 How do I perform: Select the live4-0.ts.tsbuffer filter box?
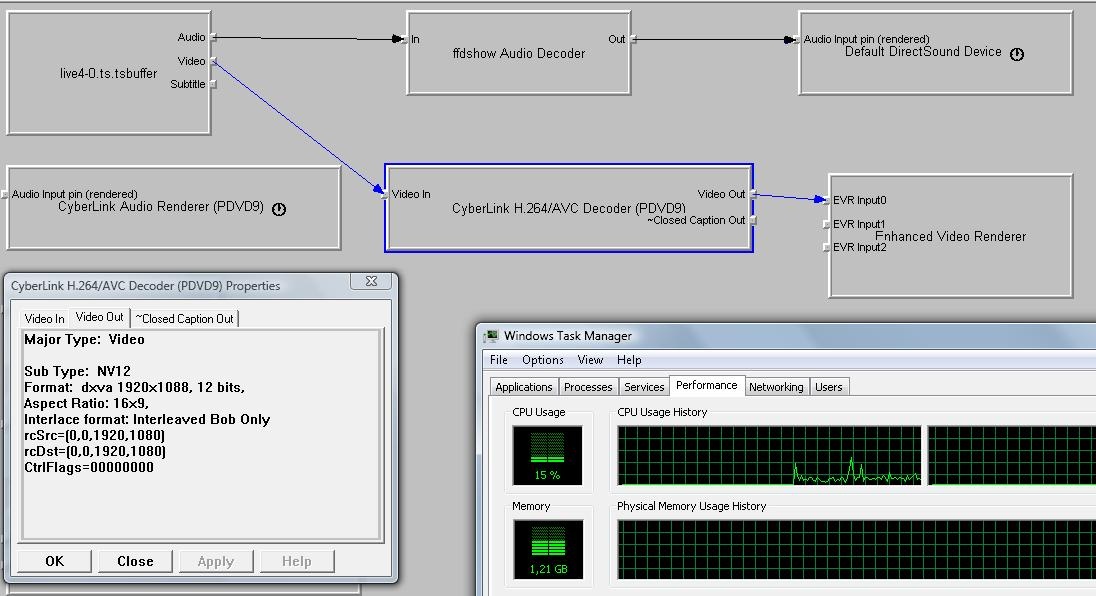coord(108,73)
